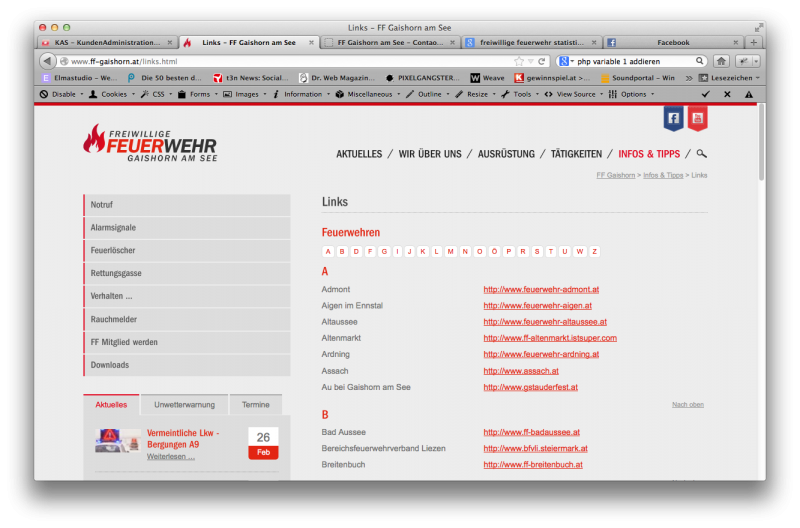
Task: Open Alarmsignale in the sidebar
Action: 187,228
